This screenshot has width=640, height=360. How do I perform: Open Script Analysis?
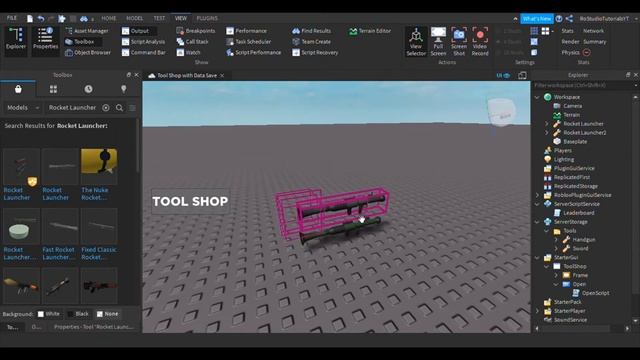click(x=143, y=42)
